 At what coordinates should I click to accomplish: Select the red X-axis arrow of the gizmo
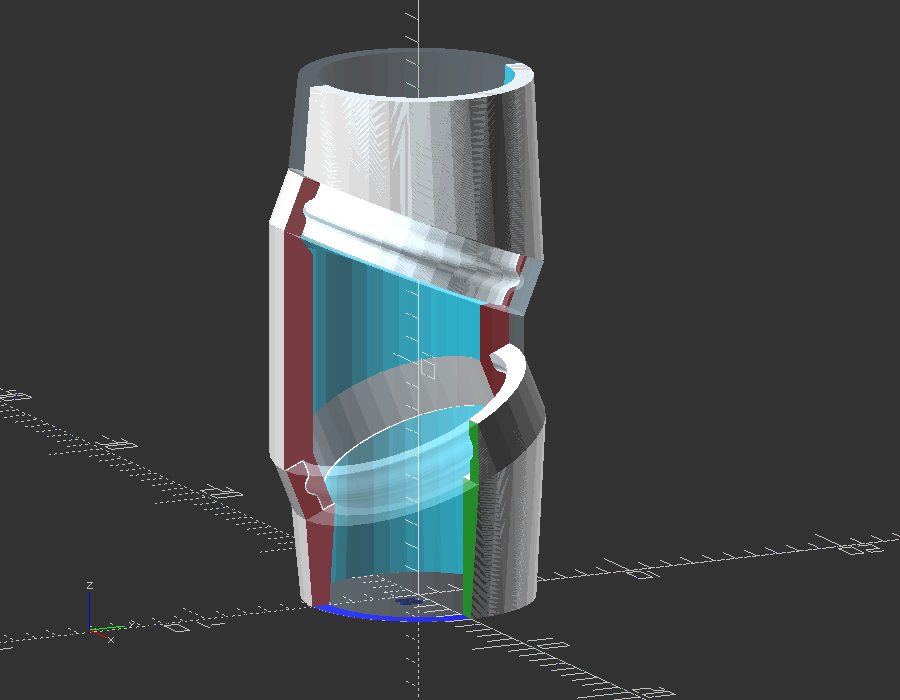click(98, 634)
